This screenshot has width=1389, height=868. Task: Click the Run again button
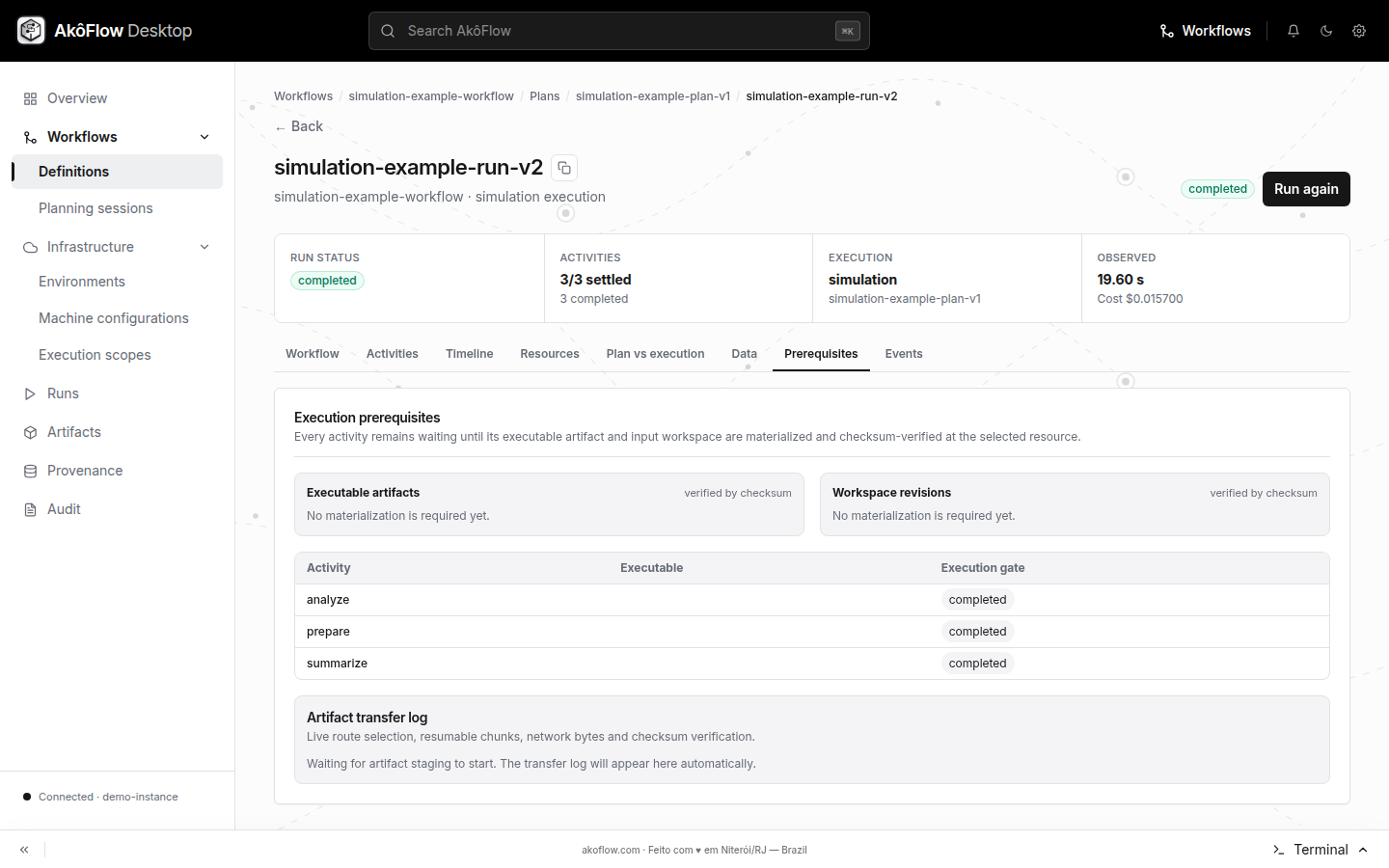click(1306, 189)
